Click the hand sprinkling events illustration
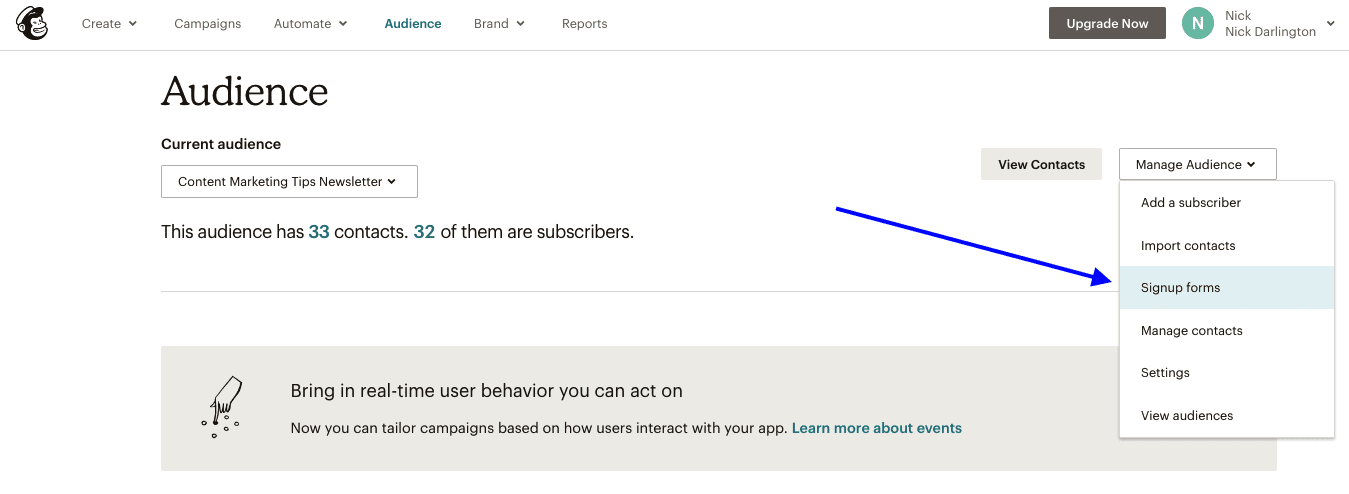The width and height of the screenshot is (1349, 494). pos(223,407)
